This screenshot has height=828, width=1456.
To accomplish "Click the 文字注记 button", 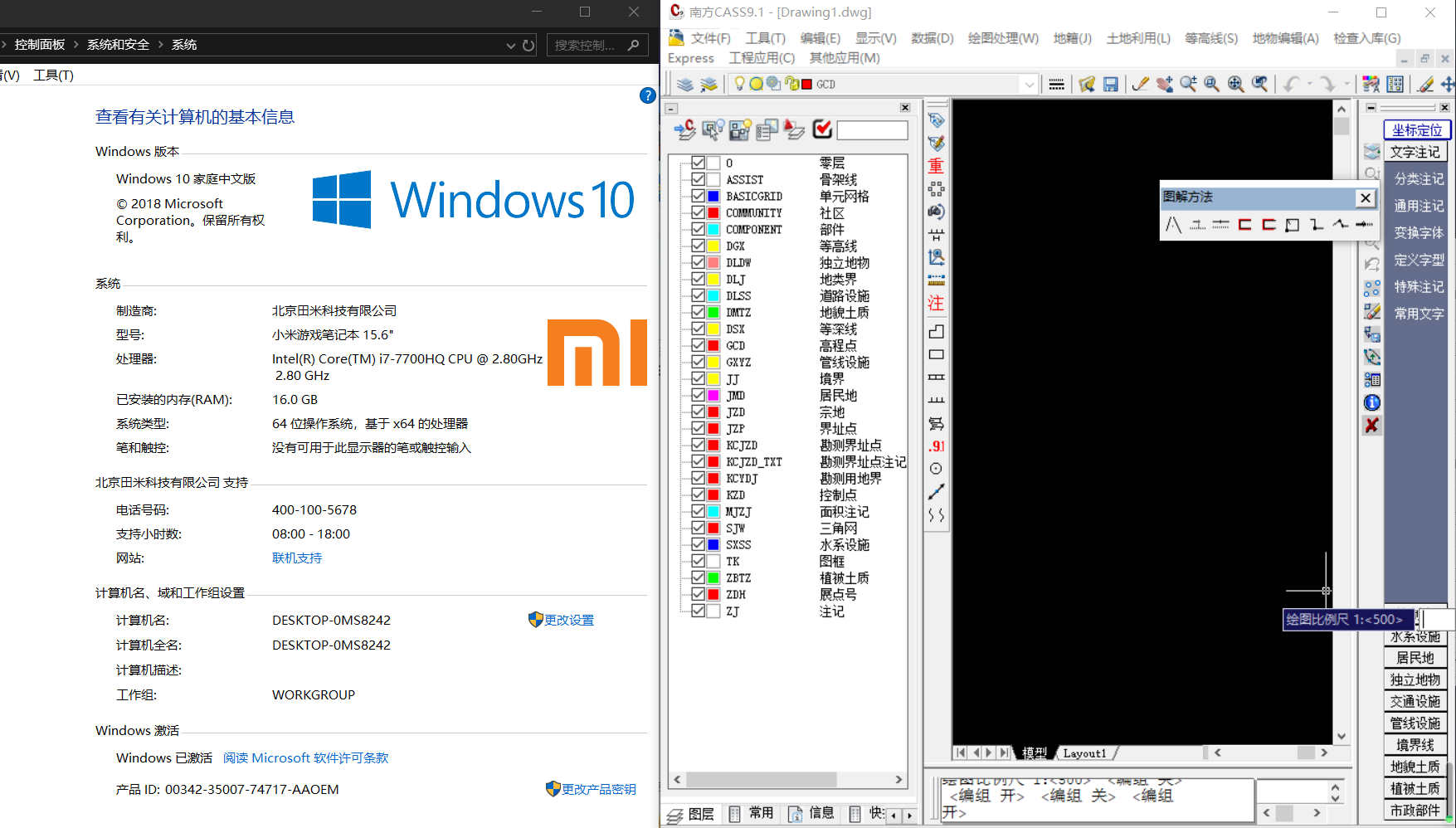I will click(1415, 152).
